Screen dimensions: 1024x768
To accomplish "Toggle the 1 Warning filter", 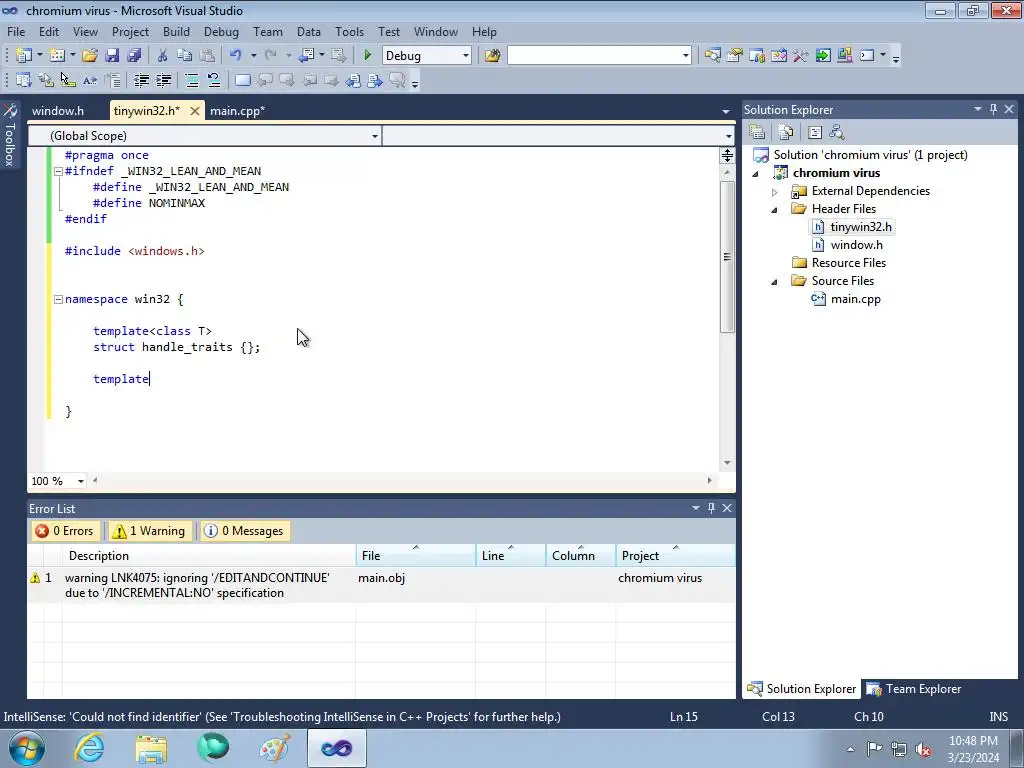I will click(x=150, y=531).
